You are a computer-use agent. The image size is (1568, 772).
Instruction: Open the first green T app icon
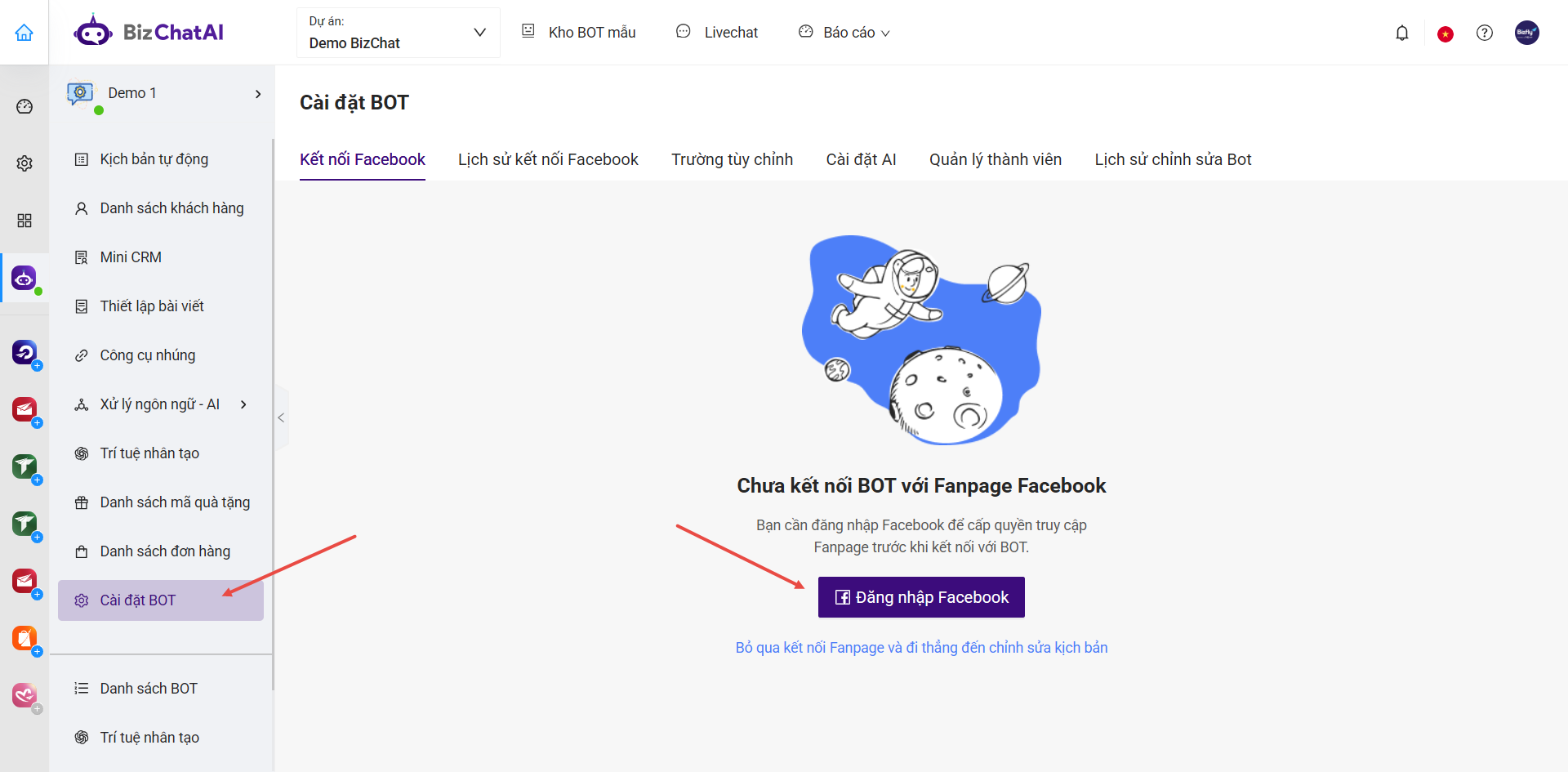click(x=24, y=466)
